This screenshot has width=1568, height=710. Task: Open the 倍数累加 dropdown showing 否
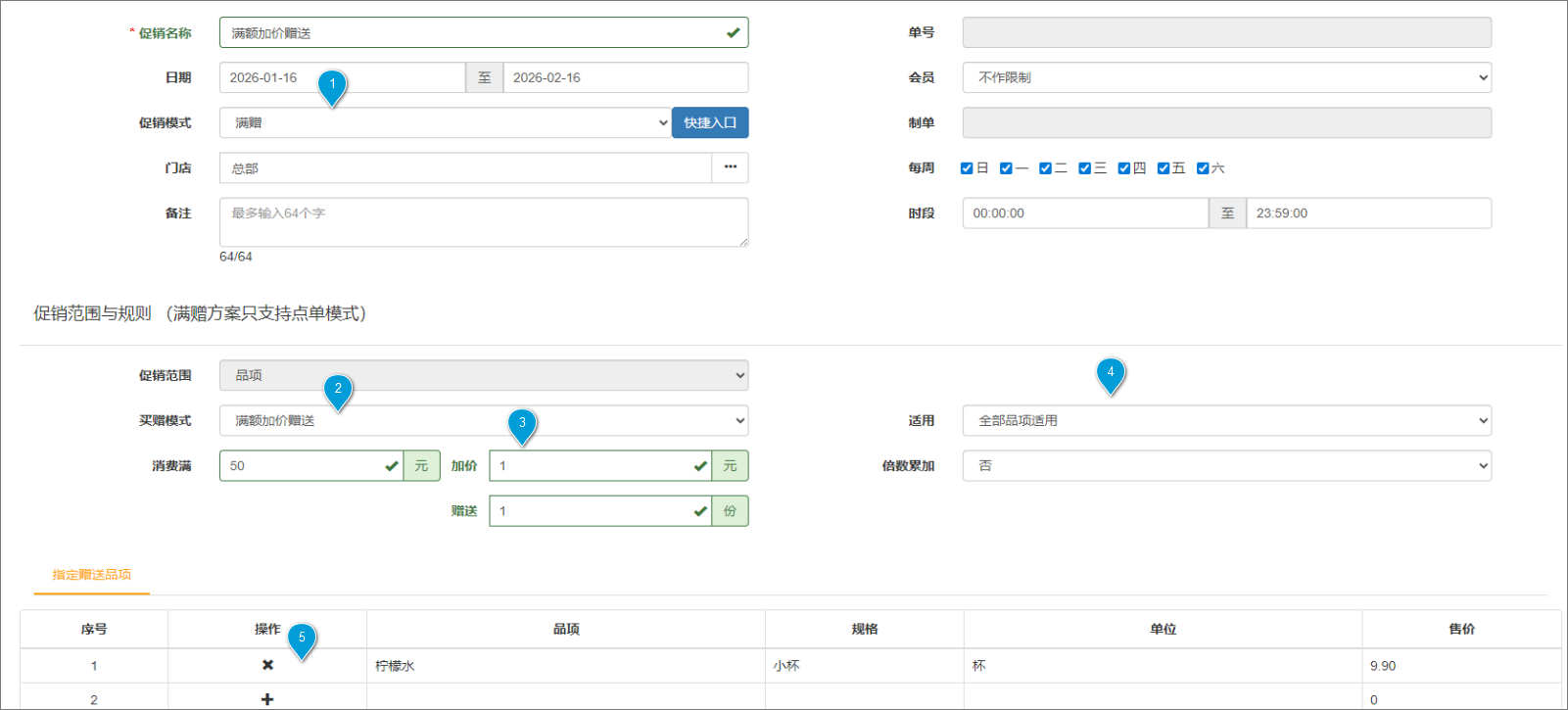[1226, 466]
